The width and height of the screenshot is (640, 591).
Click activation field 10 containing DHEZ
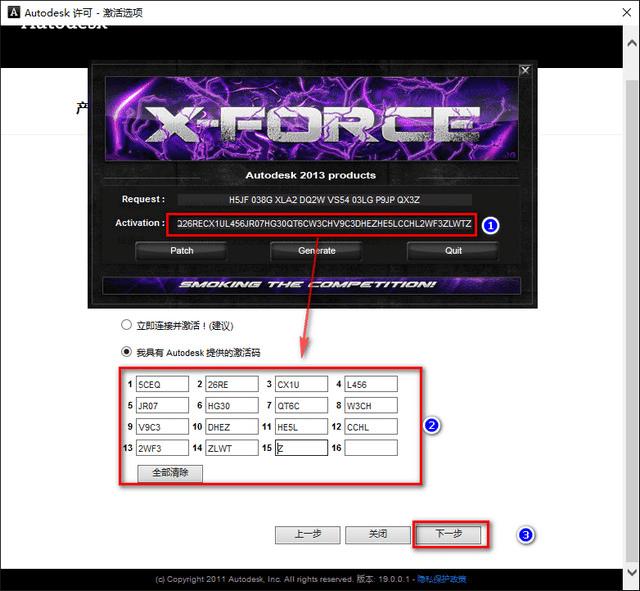[232, 427]
